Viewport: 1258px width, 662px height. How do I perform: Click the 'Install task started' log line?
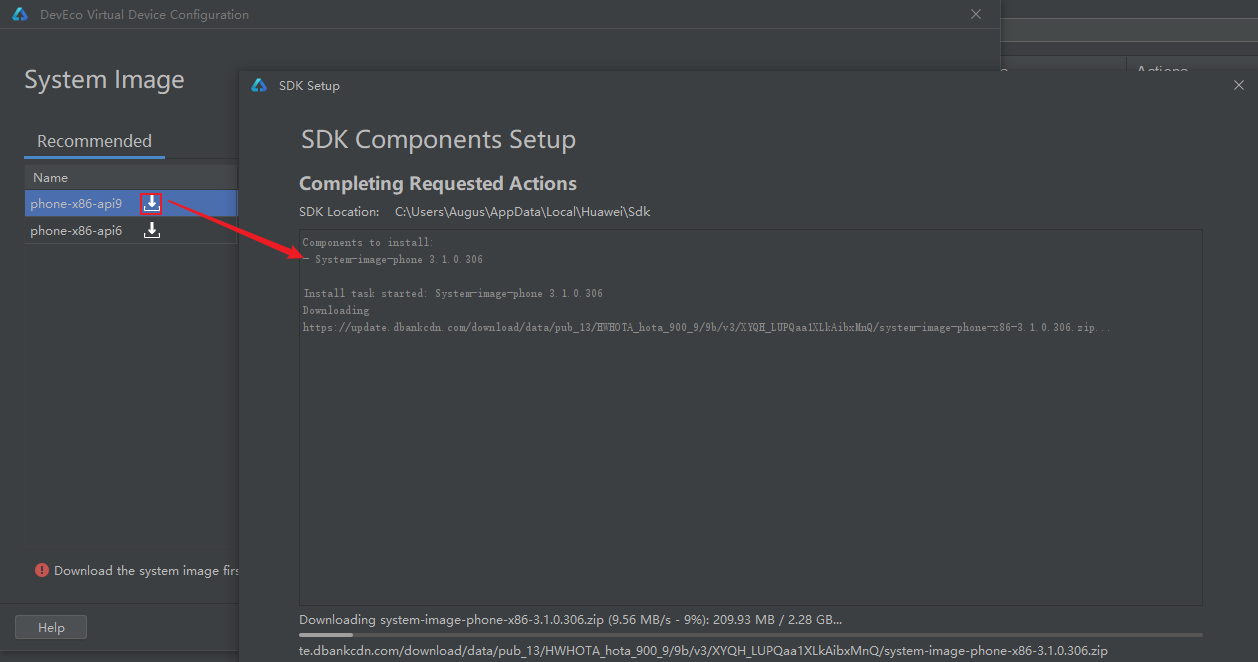pyautogui.click(x=453, y=293)
